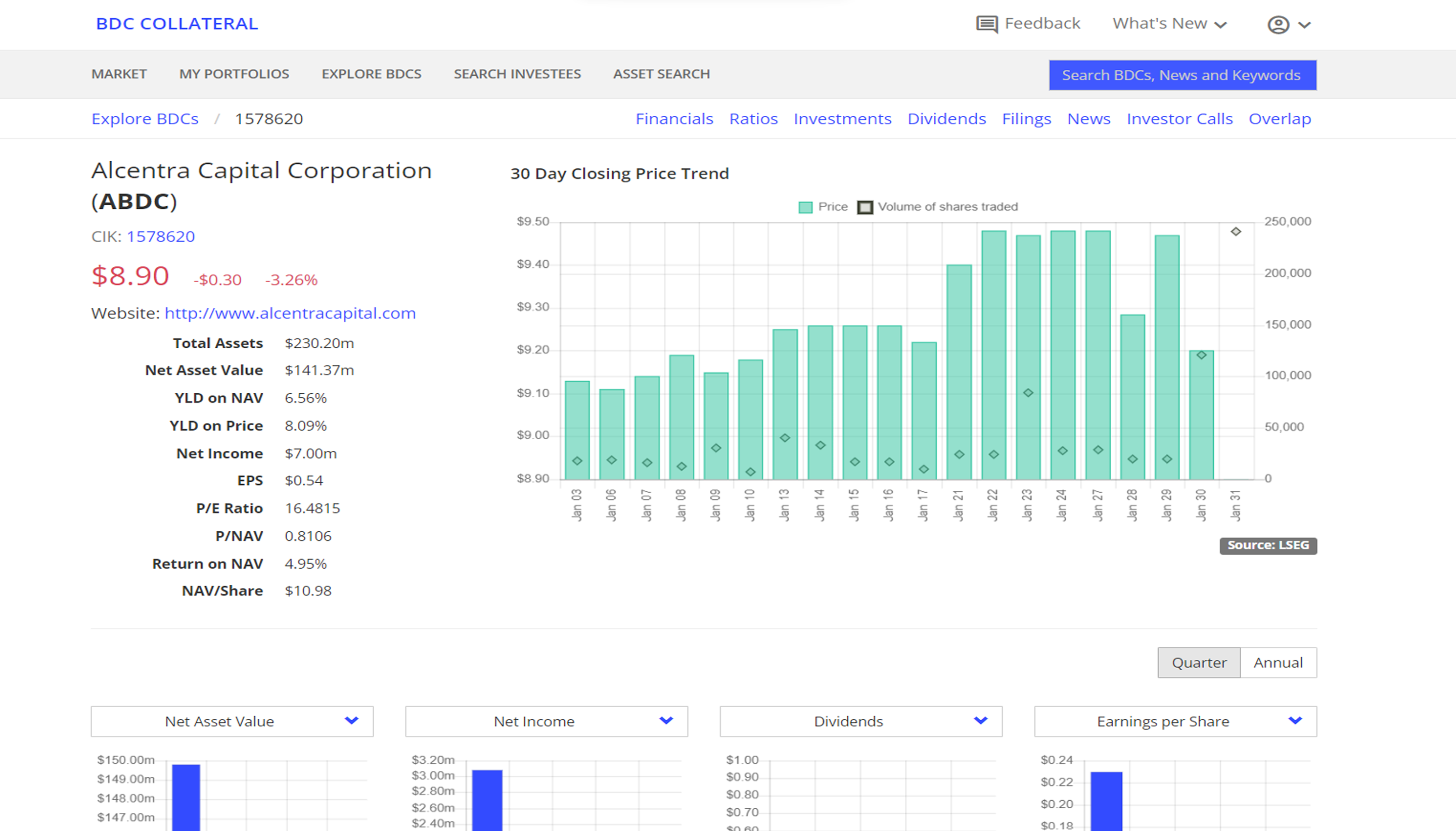Click the Jan 23 volume diamond marker
Image resolution: width=1456 pixels, height=831 pixels.
[x=1028, y=393]
